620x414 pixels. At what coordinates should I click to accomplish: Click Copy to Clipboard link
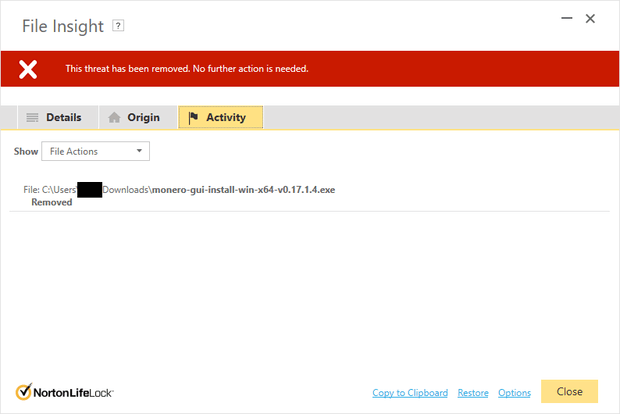(x=410, y=393)
